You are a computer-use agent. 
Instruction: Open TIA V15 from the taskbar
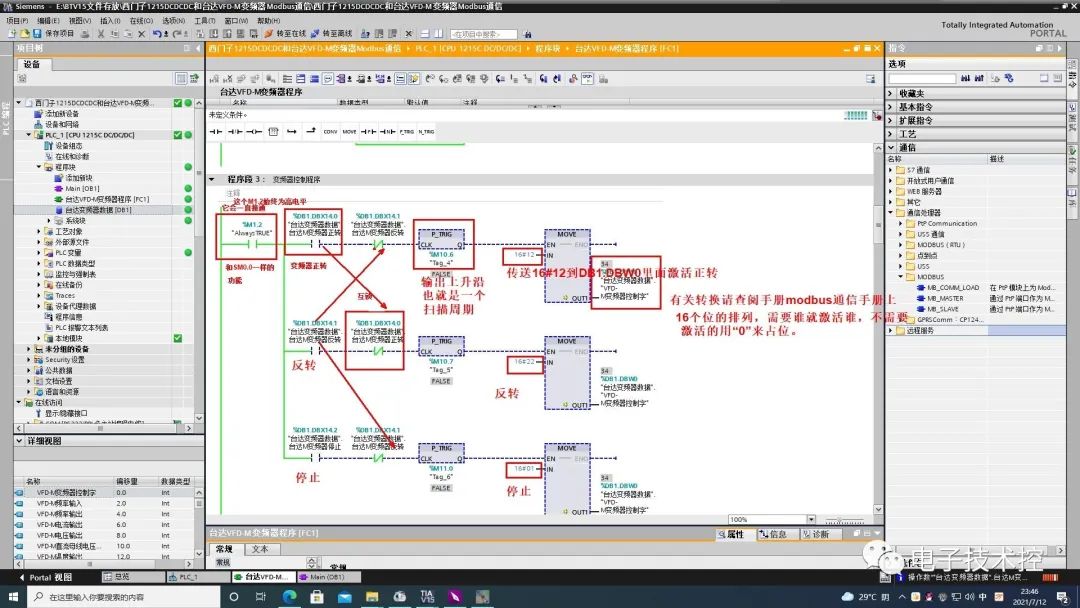(427, 596)
